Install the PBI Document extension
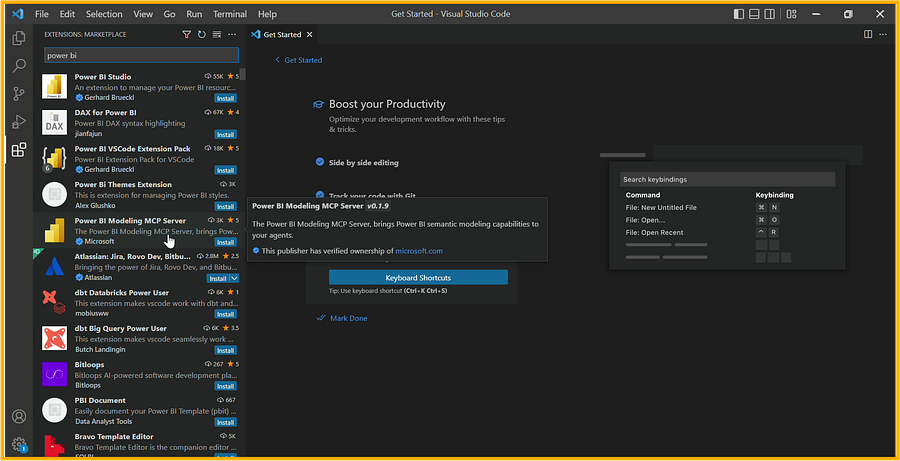 point(225,422)
